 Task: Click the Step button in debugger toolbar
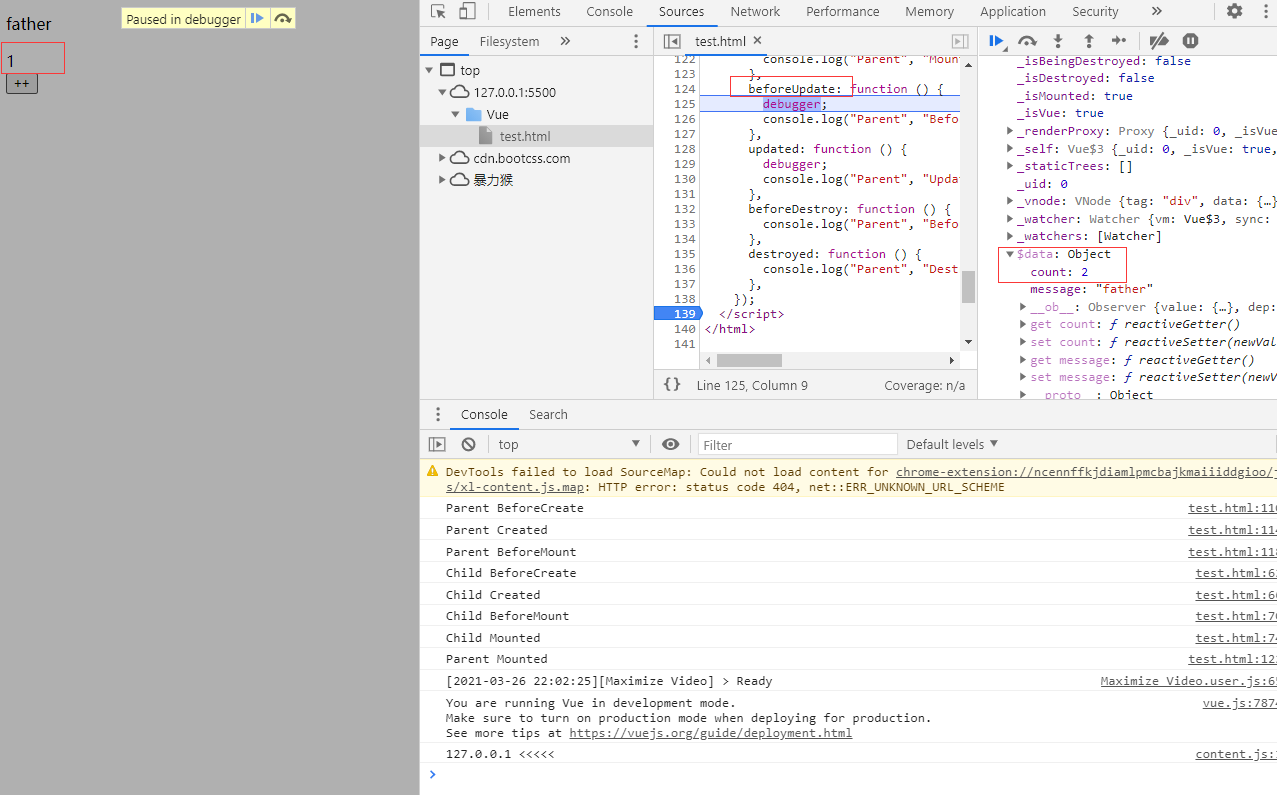pos(1119,41)
